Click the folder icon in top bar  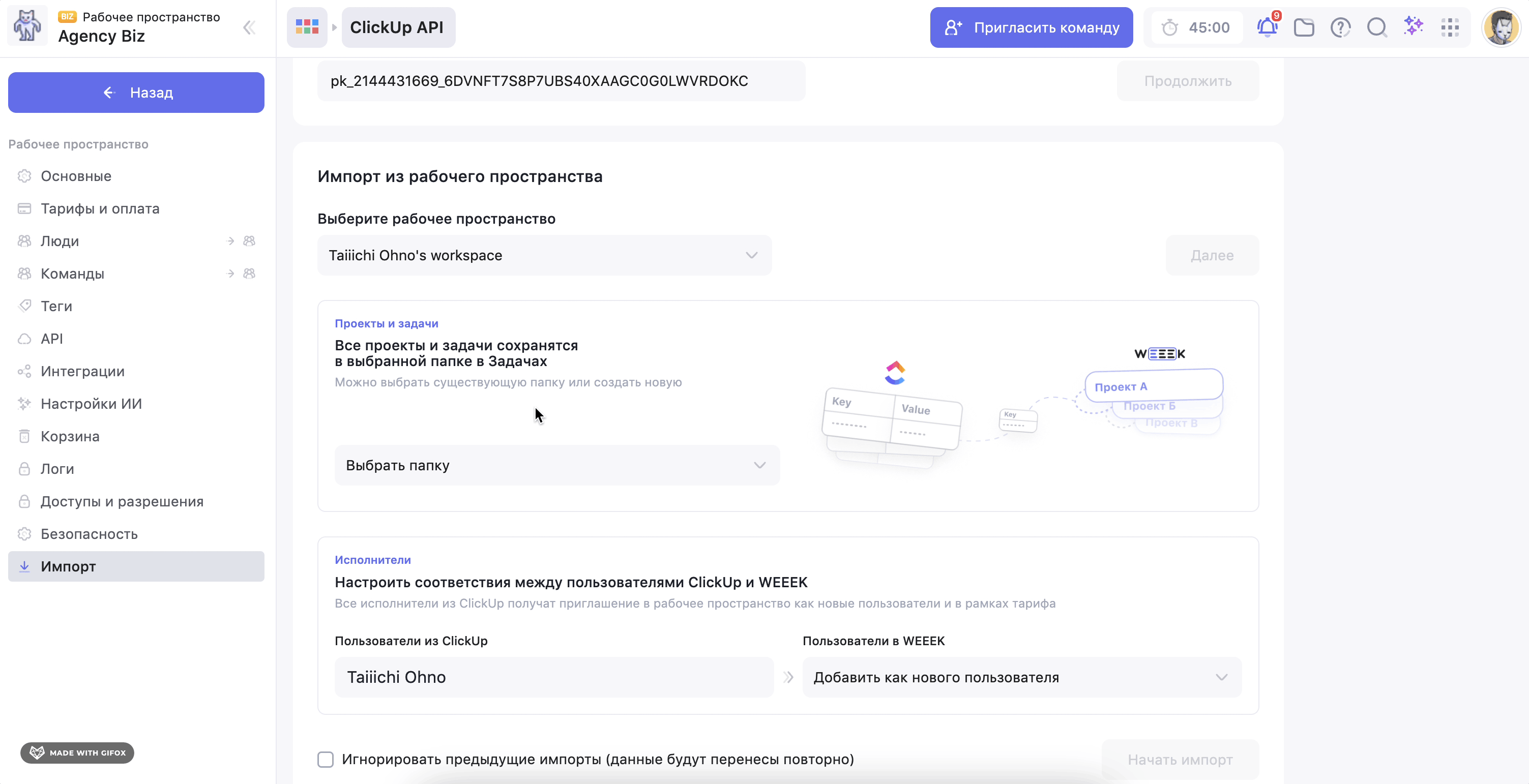(1304, 27)
